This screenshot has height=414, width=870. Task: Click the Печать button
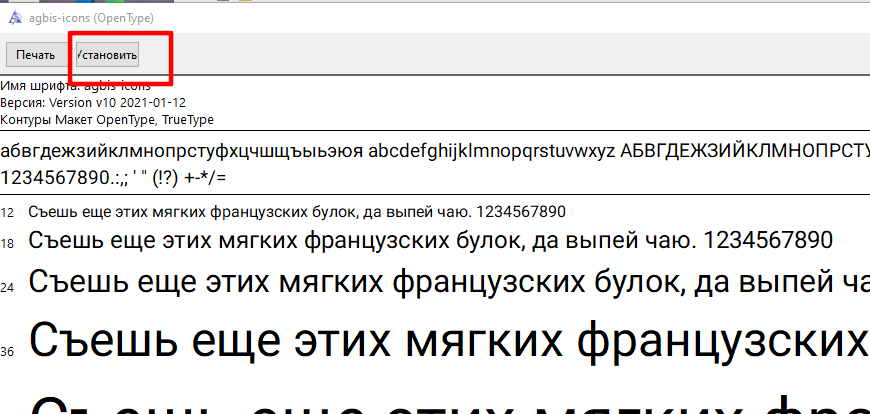[x=36, y=55]
